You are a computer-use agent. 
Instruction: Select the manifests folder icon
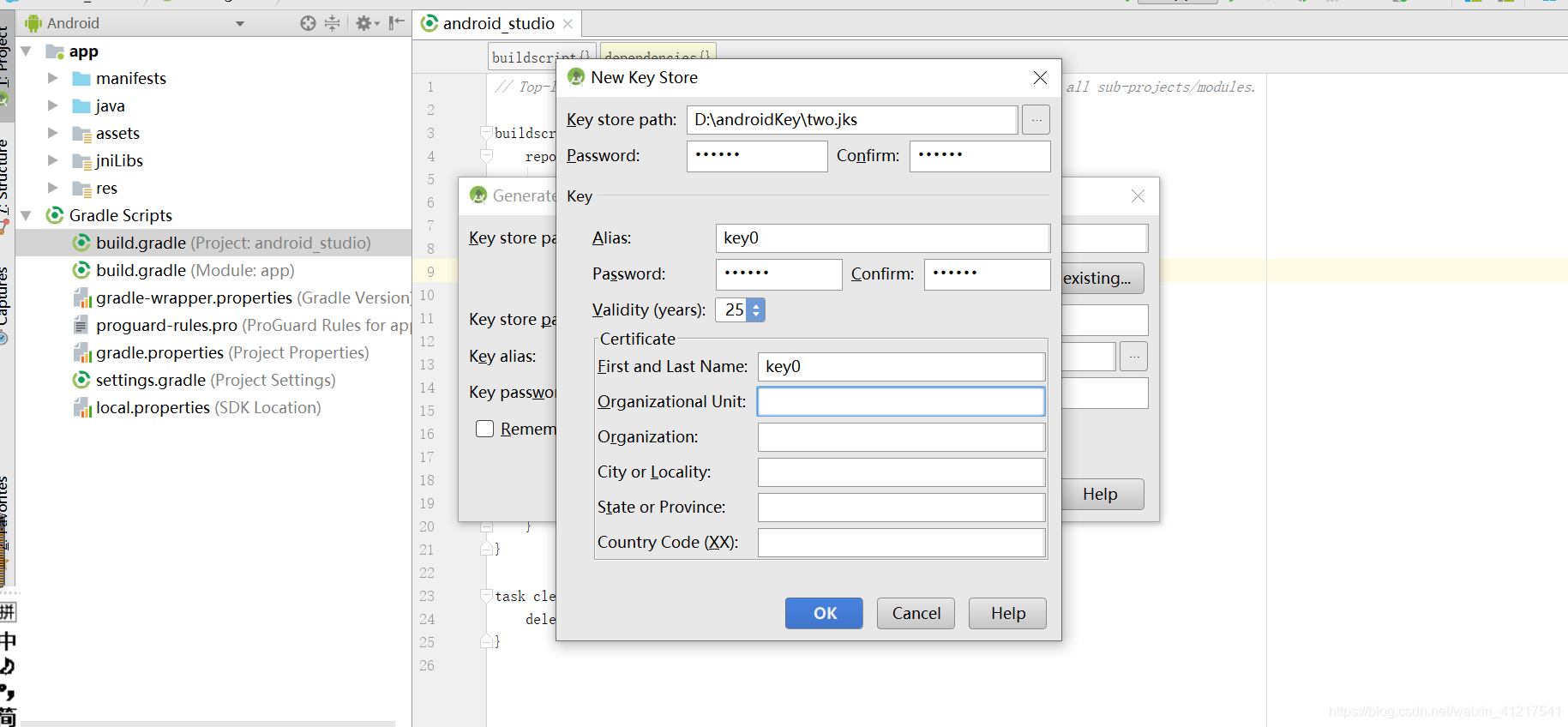point(81,79)
